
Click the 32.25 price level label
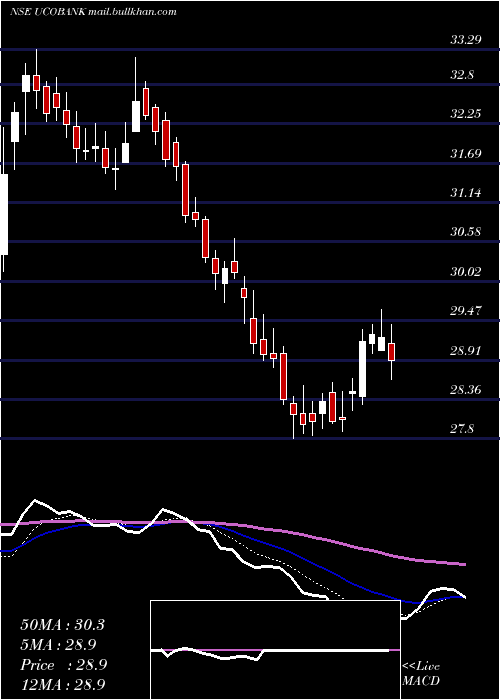tap(466, 114)
